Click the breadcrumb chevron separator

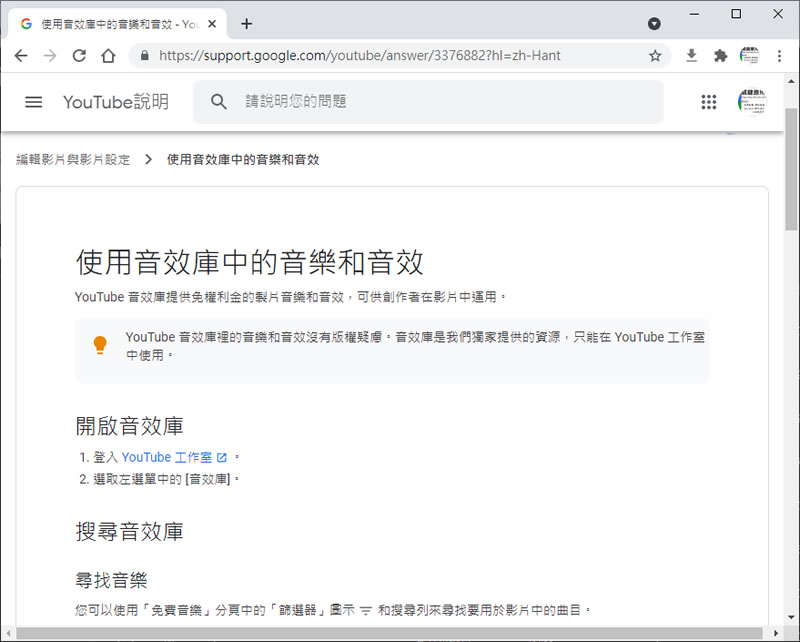pyautogui.click(x=148, y=160)
